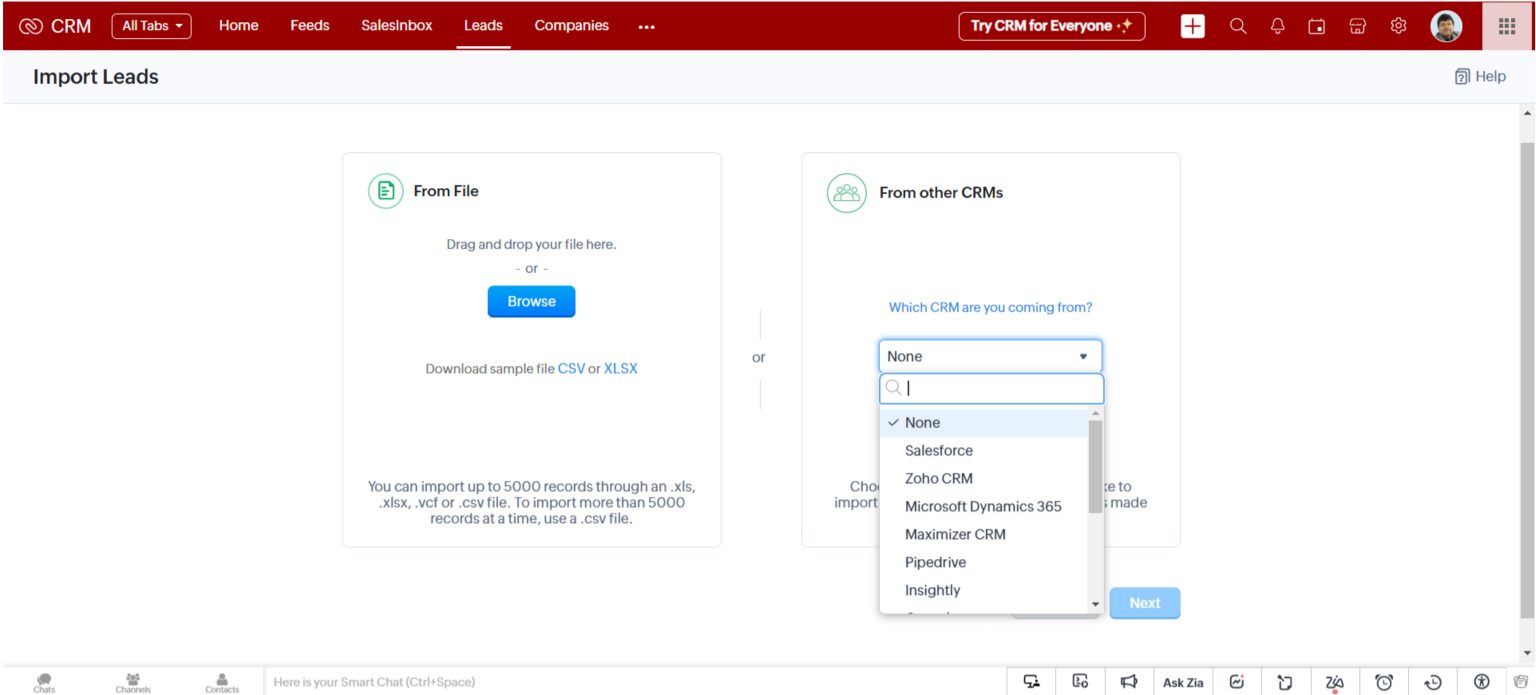
Task: Go to the SalesInbox tab
Action: tap(396, 25)
